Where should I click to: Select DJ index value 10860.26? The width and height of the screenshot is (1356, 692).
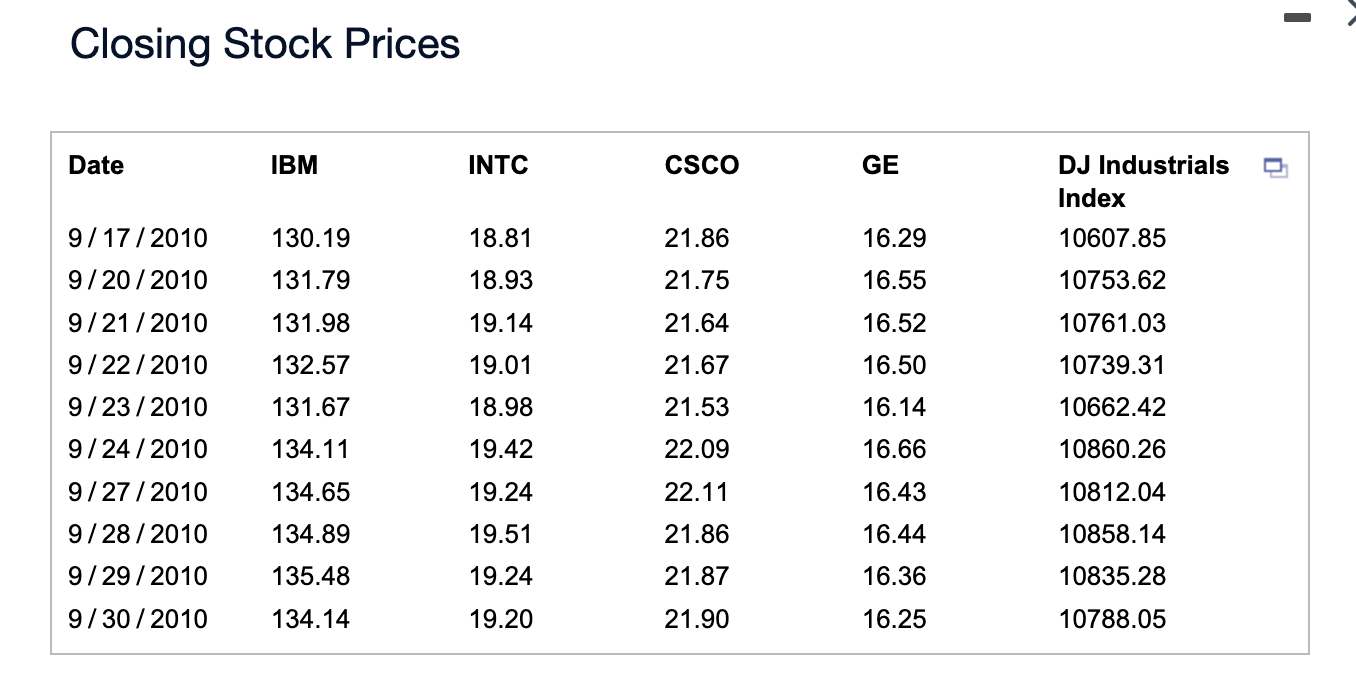(x=1112, y=449)
